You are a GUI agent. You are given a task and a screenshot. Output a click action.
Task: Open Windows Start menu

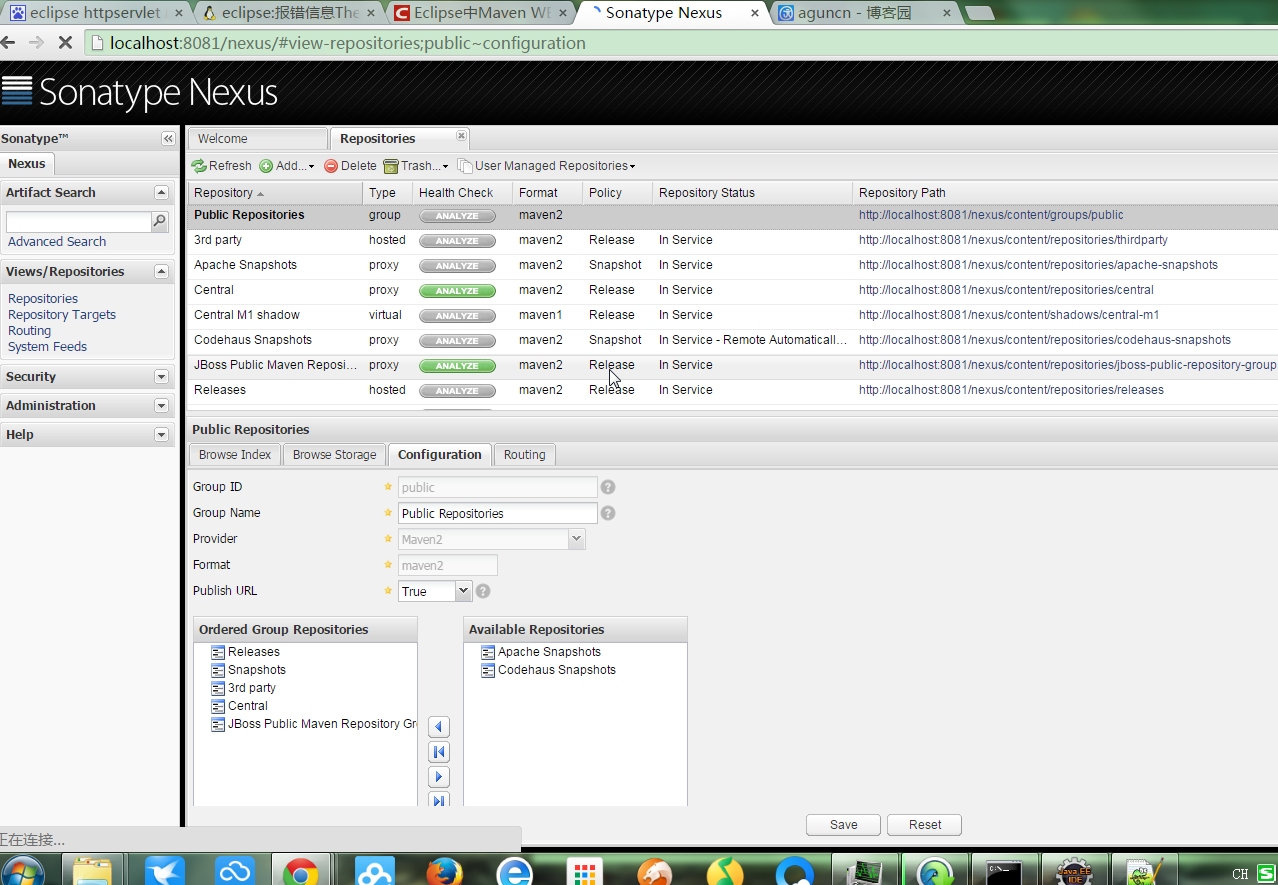point(24,870)
